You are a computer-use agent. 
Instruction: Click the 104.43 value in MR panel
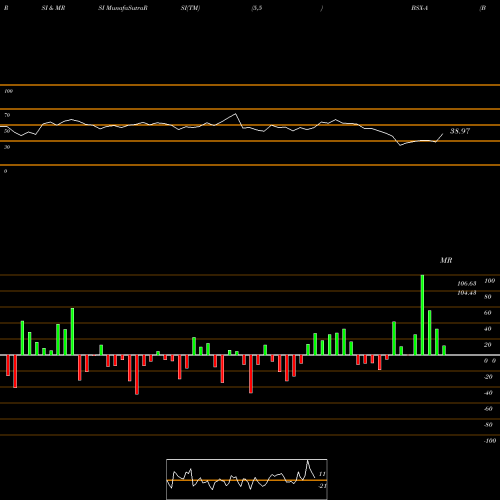[x=467, y=293]
